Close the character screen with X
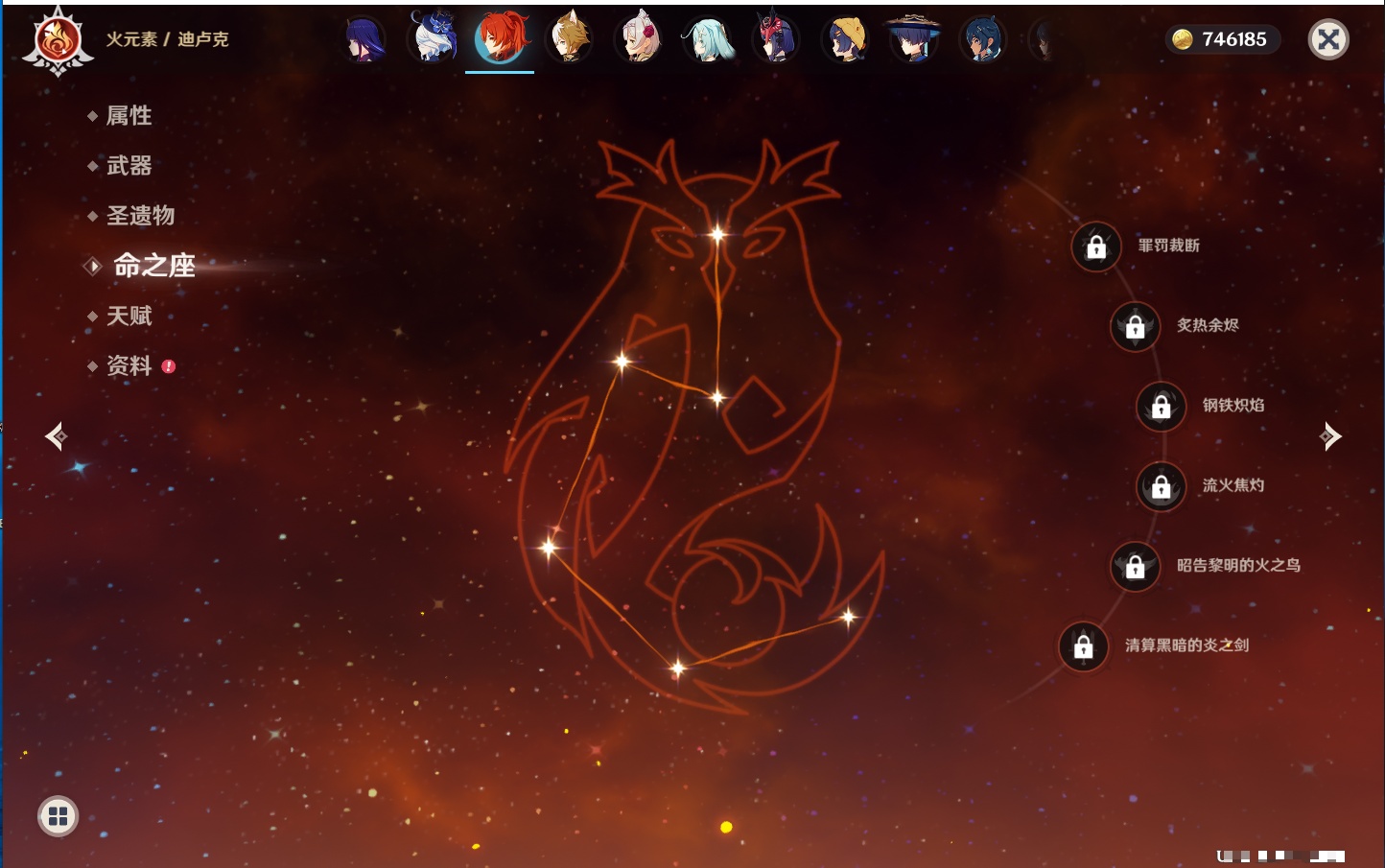The image size is (1385, 868). (x=1328, y=39)
